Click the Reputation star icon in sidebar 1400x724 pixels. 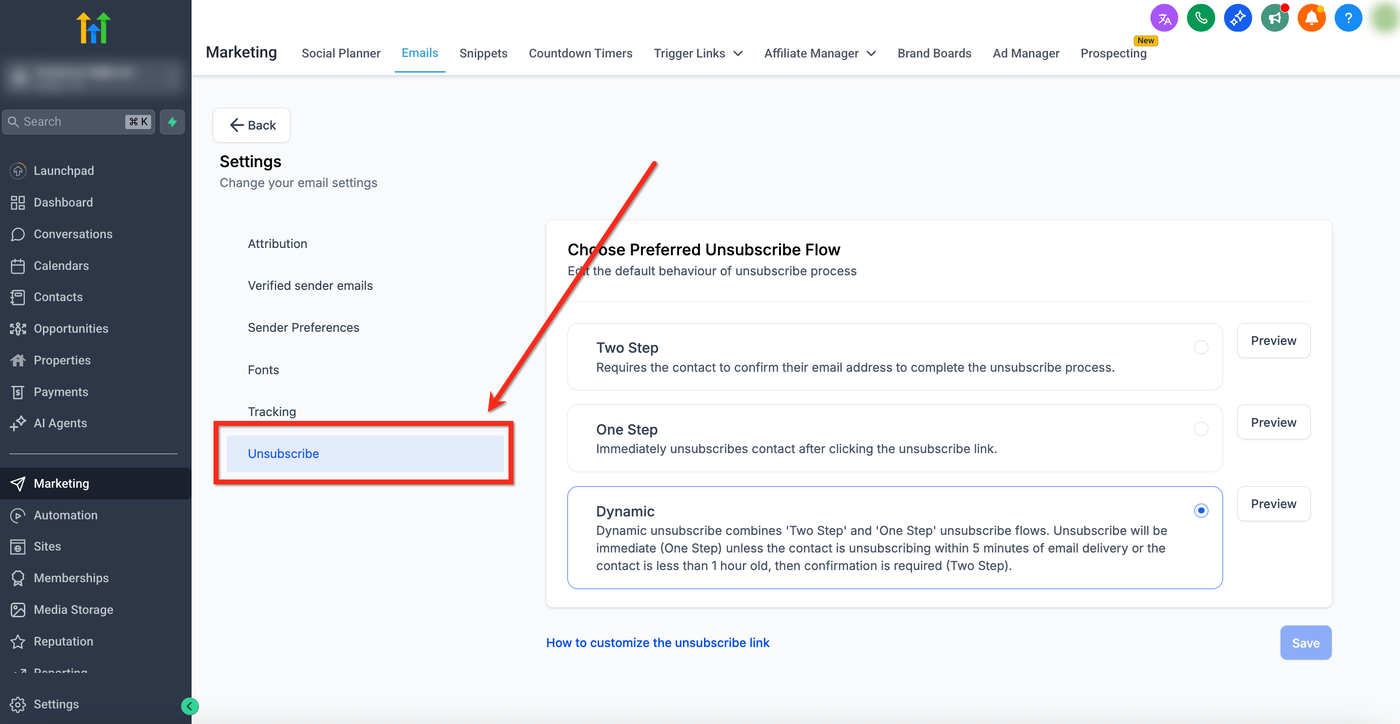point(18,642)
